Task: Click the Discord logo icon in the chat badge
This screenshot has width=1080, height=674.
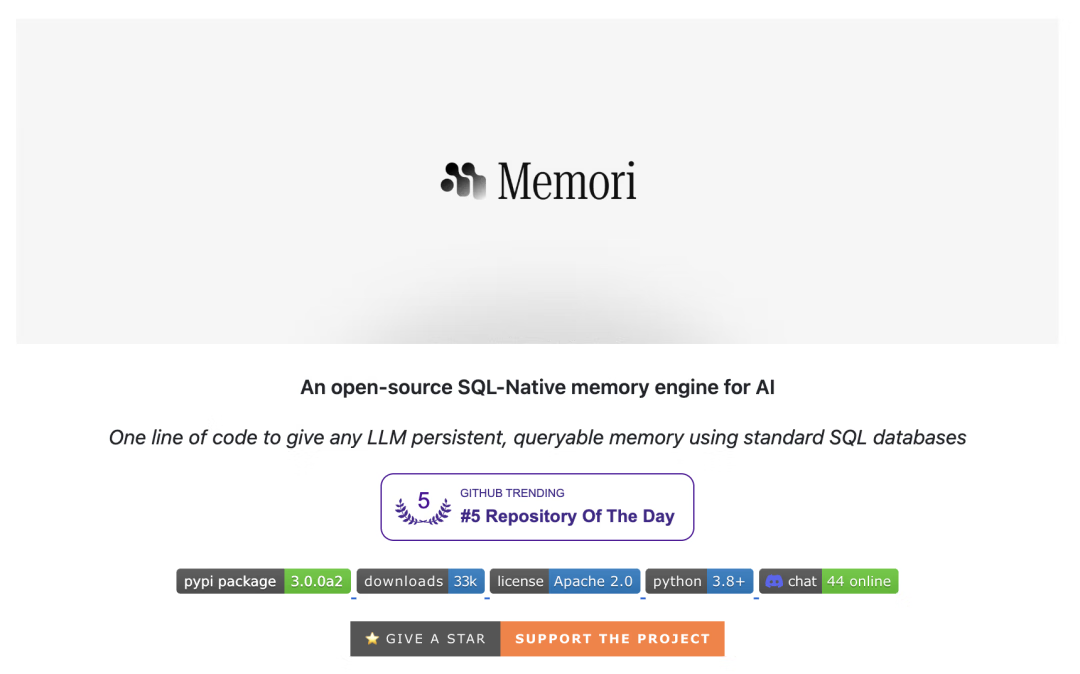Action: coord(773,581)
